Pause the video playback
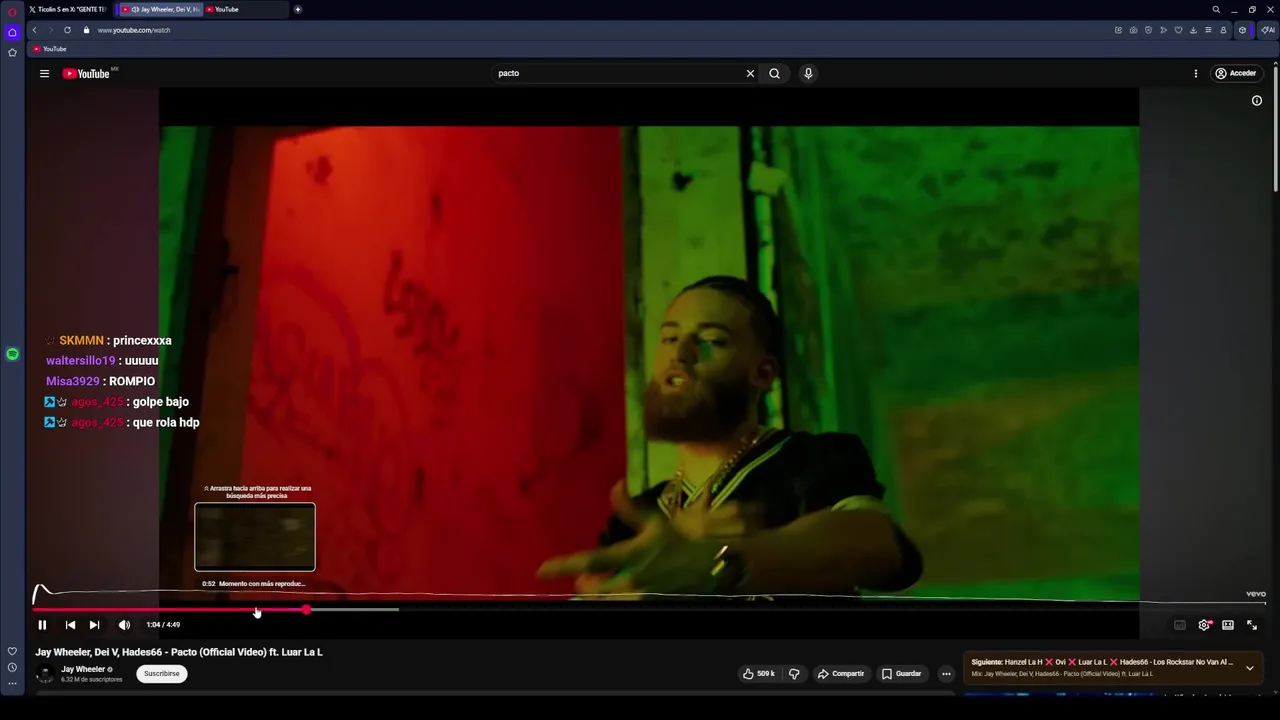Image resolution: width=1280 pixels, height=720 pixels. (x=42, y=625)
